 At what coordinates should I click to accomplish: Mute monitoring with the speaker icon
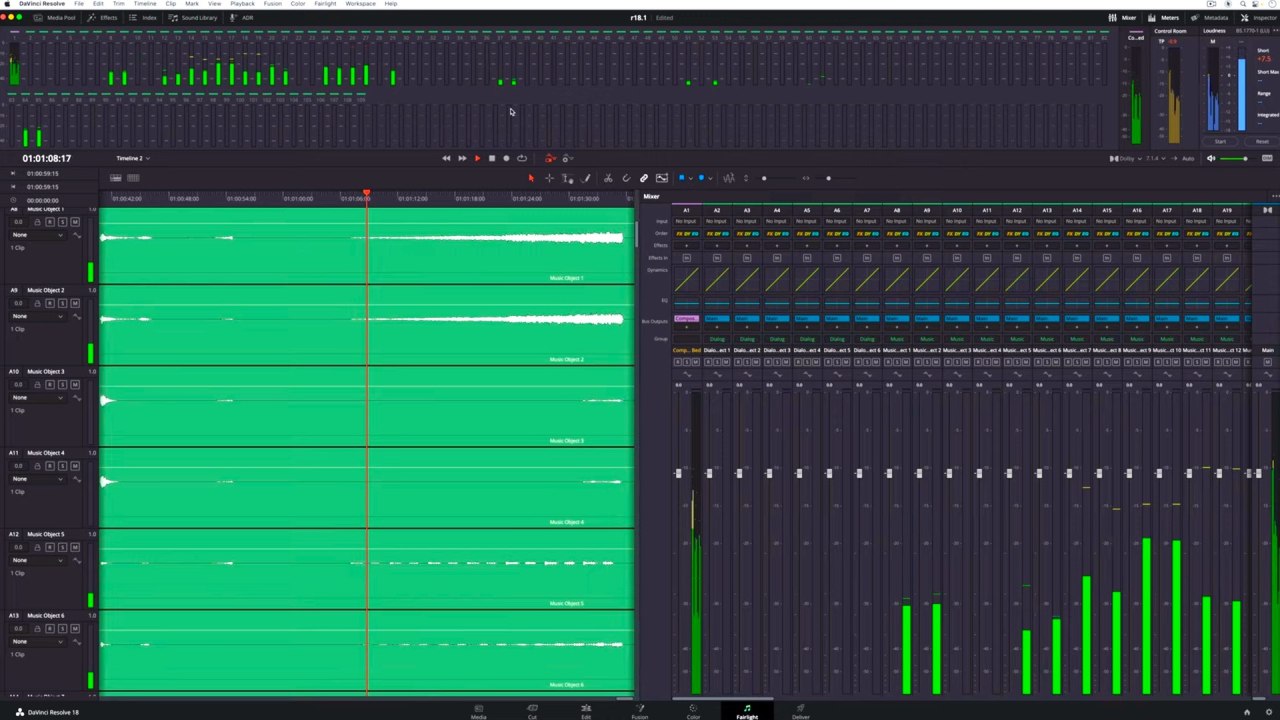coord(1211,158)
